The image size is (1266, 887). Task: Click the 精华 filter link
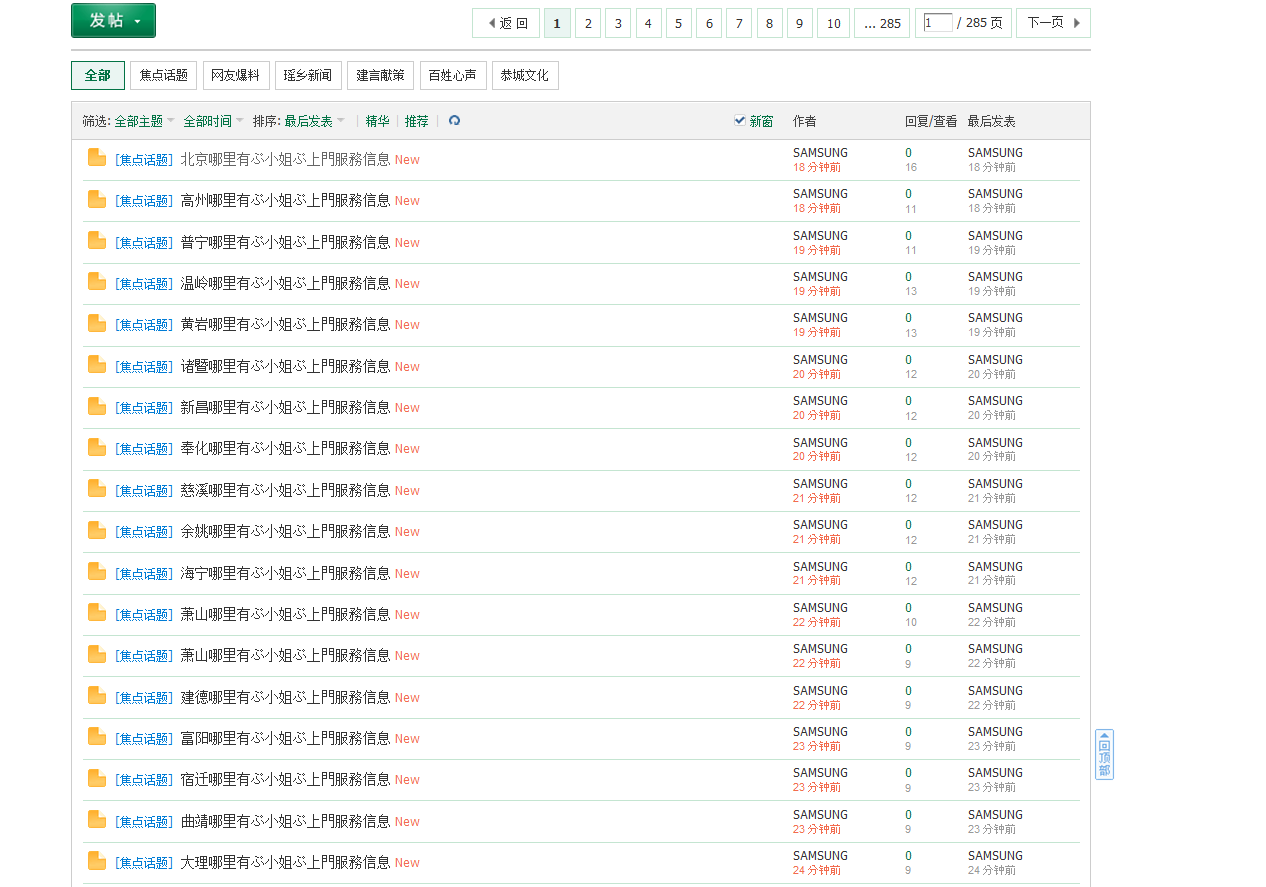tap(377, 121)
